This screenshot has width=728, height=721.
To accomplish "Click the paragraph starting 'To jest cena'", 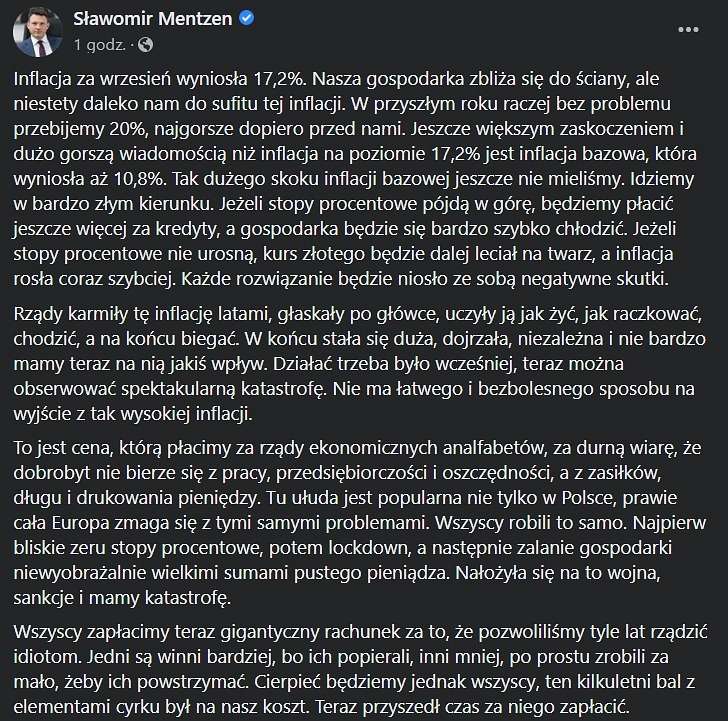I will pyautogui.click(x=360, y=523).
